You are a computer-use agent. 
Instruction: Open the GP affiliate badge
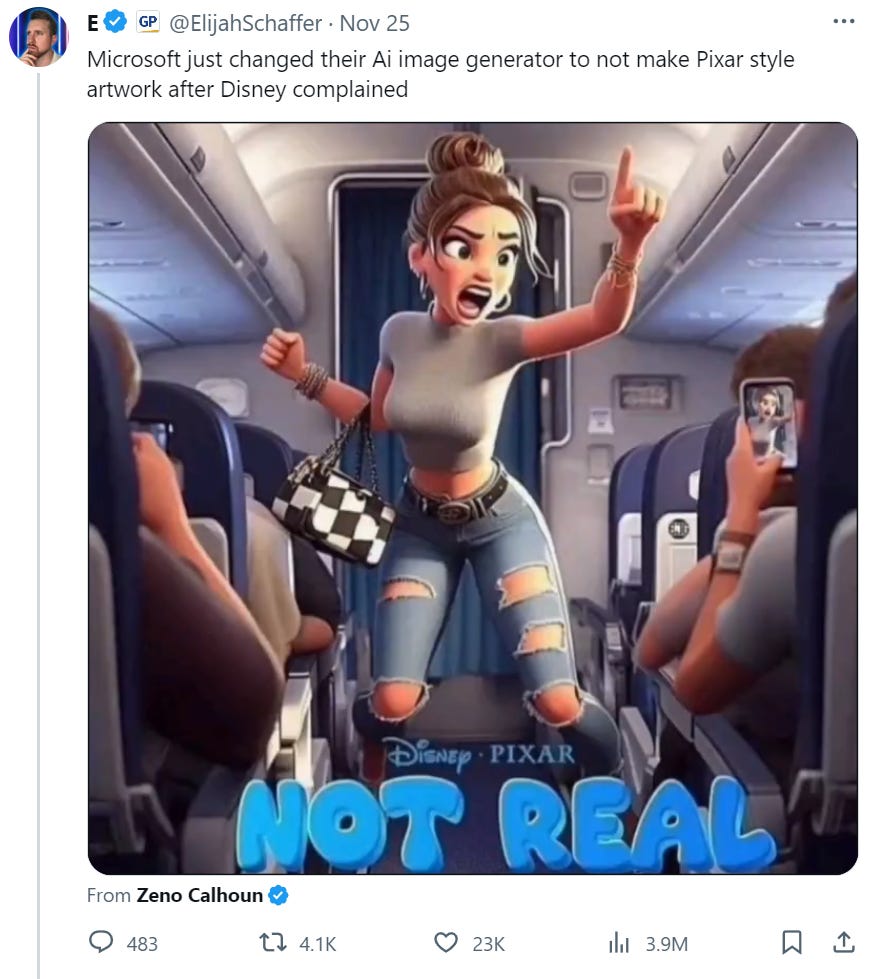pyautogui.click(x=148, y=22)
